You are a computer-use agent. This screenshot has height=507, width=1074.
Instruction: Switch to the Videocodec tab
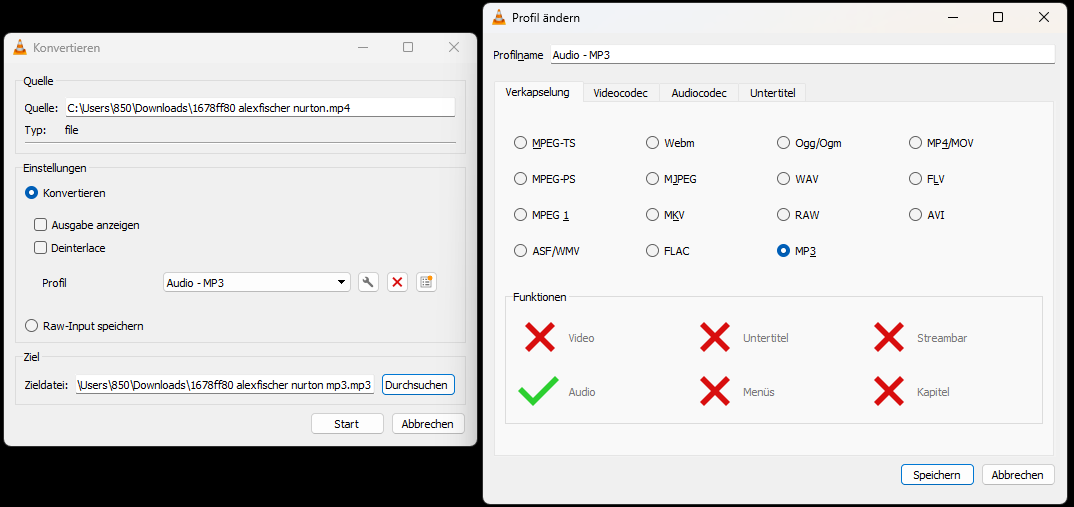pyautogui.click(x=621, y=92)
